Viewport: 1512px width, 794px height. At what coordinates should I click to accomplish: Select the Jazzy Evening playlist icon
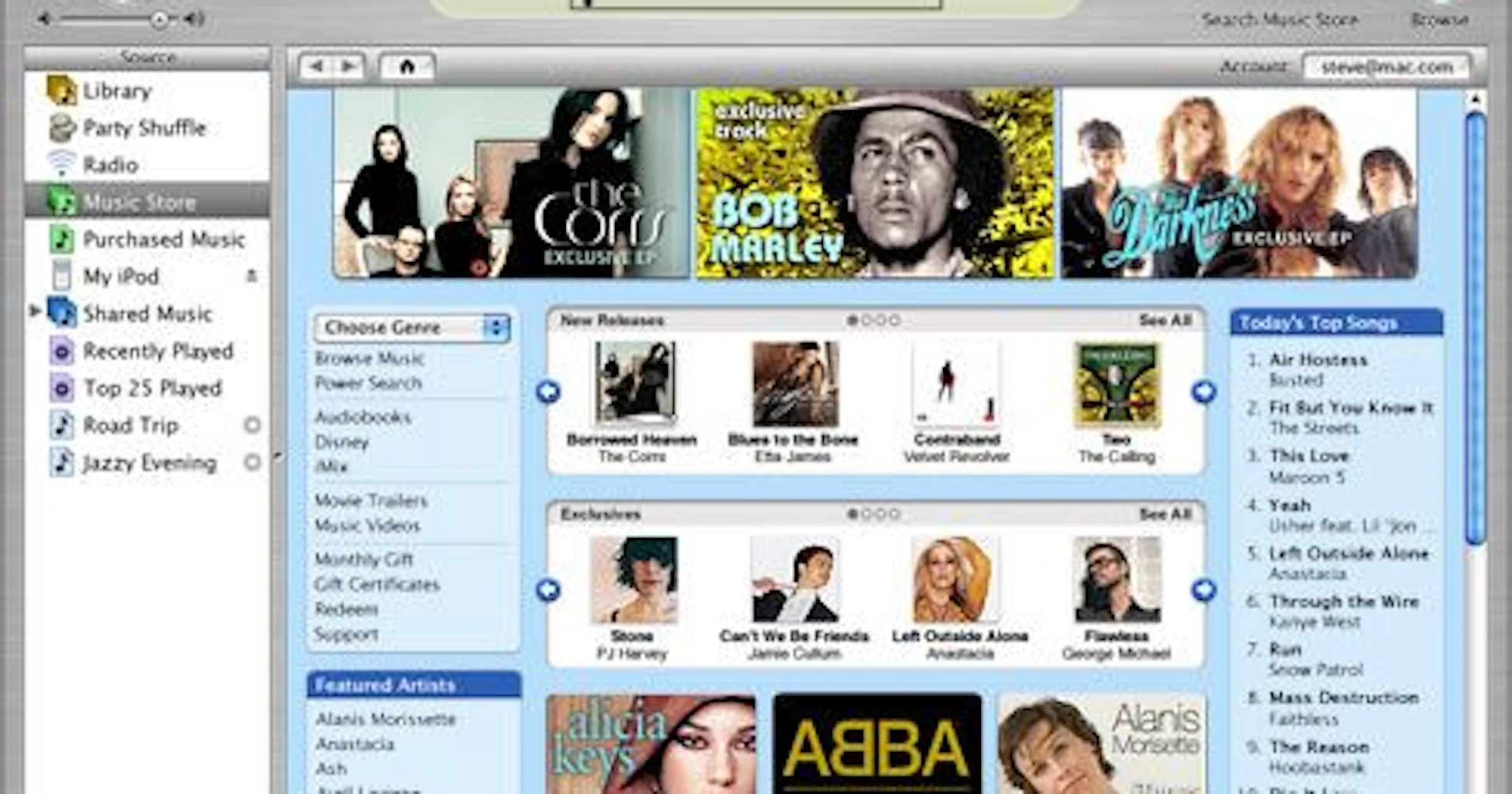pyautogui.click(x=62, y=462)
